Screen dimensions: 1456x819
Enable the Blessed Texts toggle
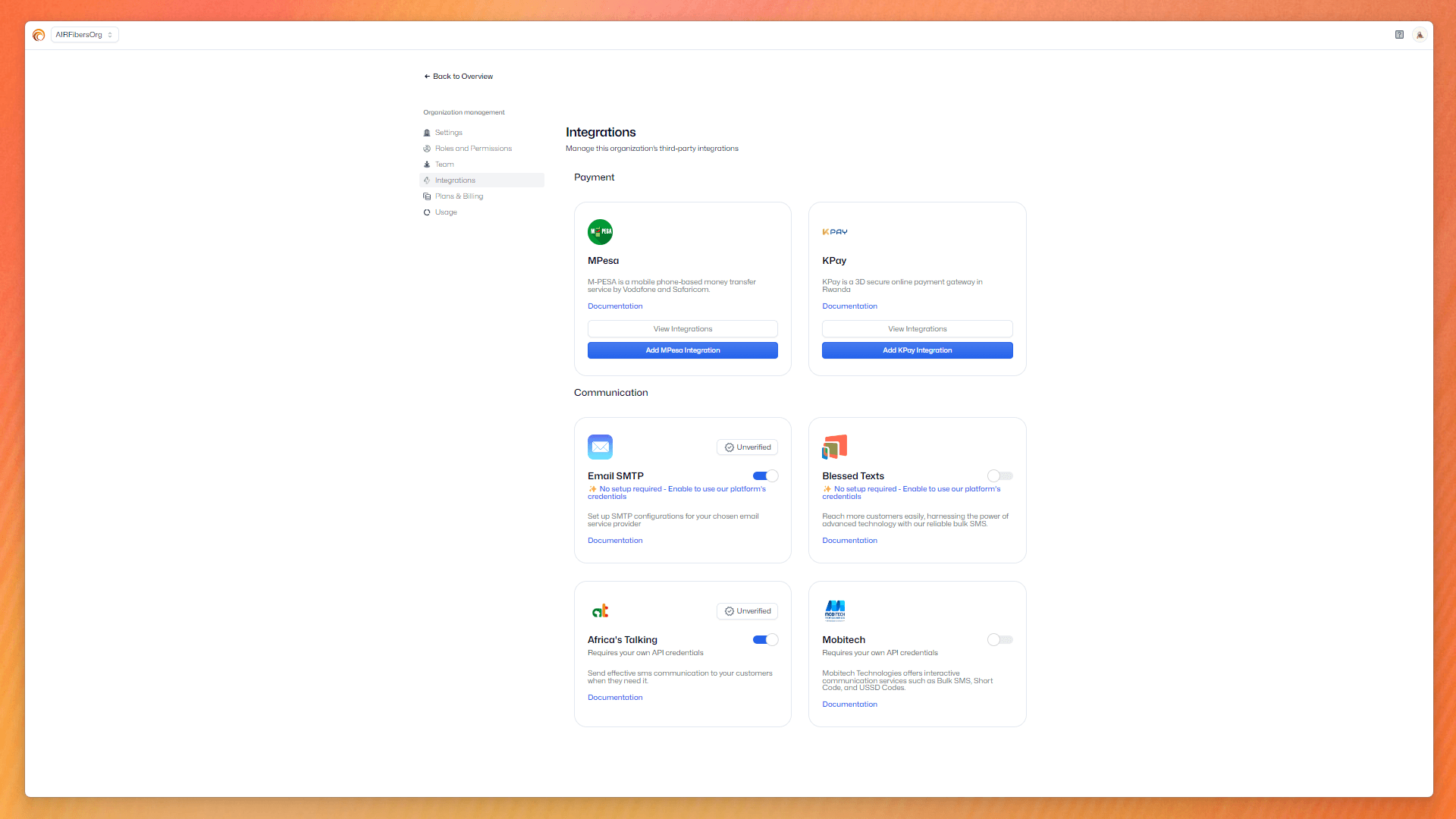point(999,476)
